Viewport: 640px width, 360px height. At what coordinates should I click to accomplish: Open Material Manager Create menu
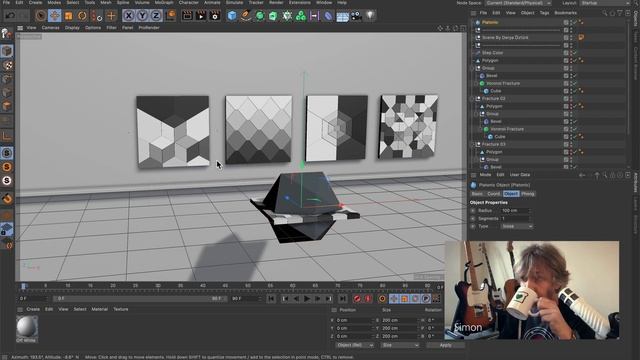(x=33, y=309)
